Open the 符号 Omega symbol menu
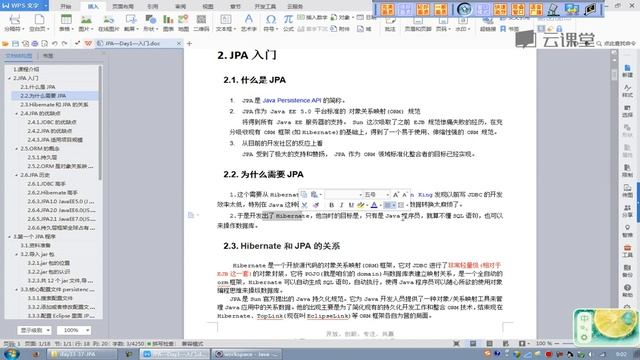Image resolution: width=640 pixels, height=360 pixels. pyautogui.click(x=270, y=23)
